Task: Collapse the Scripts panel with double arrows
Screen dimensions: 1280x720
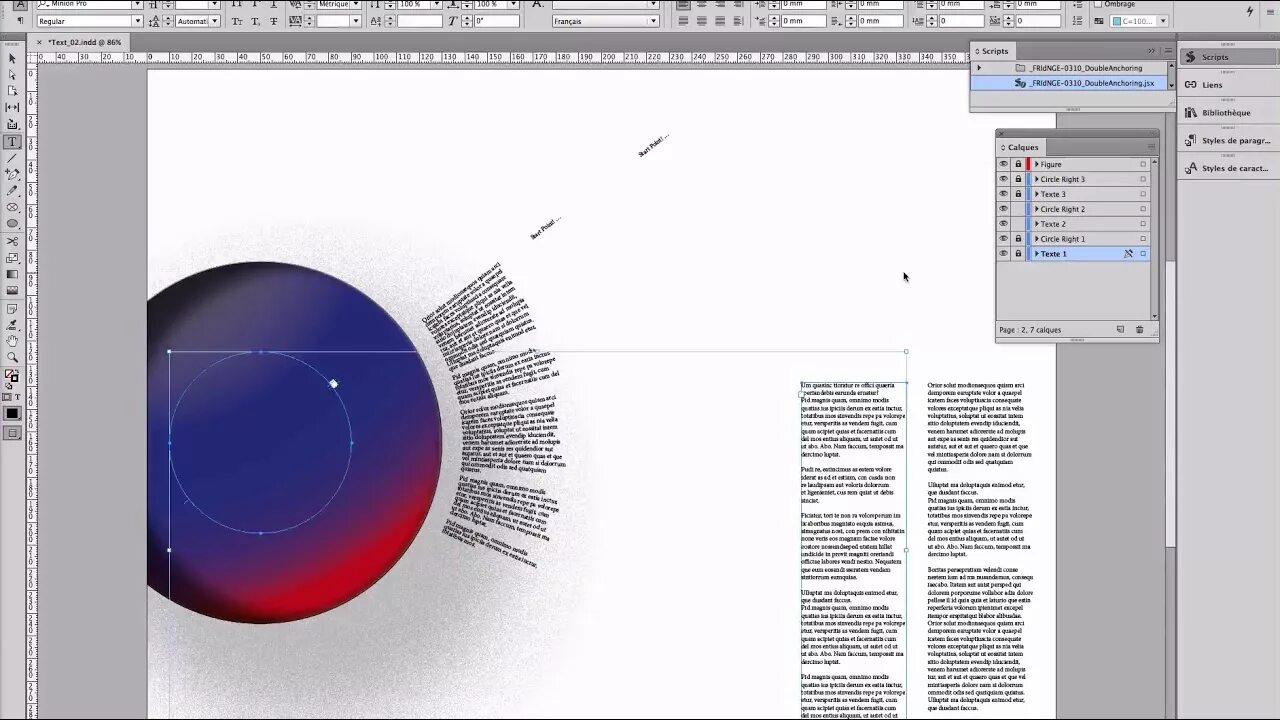Action: 1151,51
